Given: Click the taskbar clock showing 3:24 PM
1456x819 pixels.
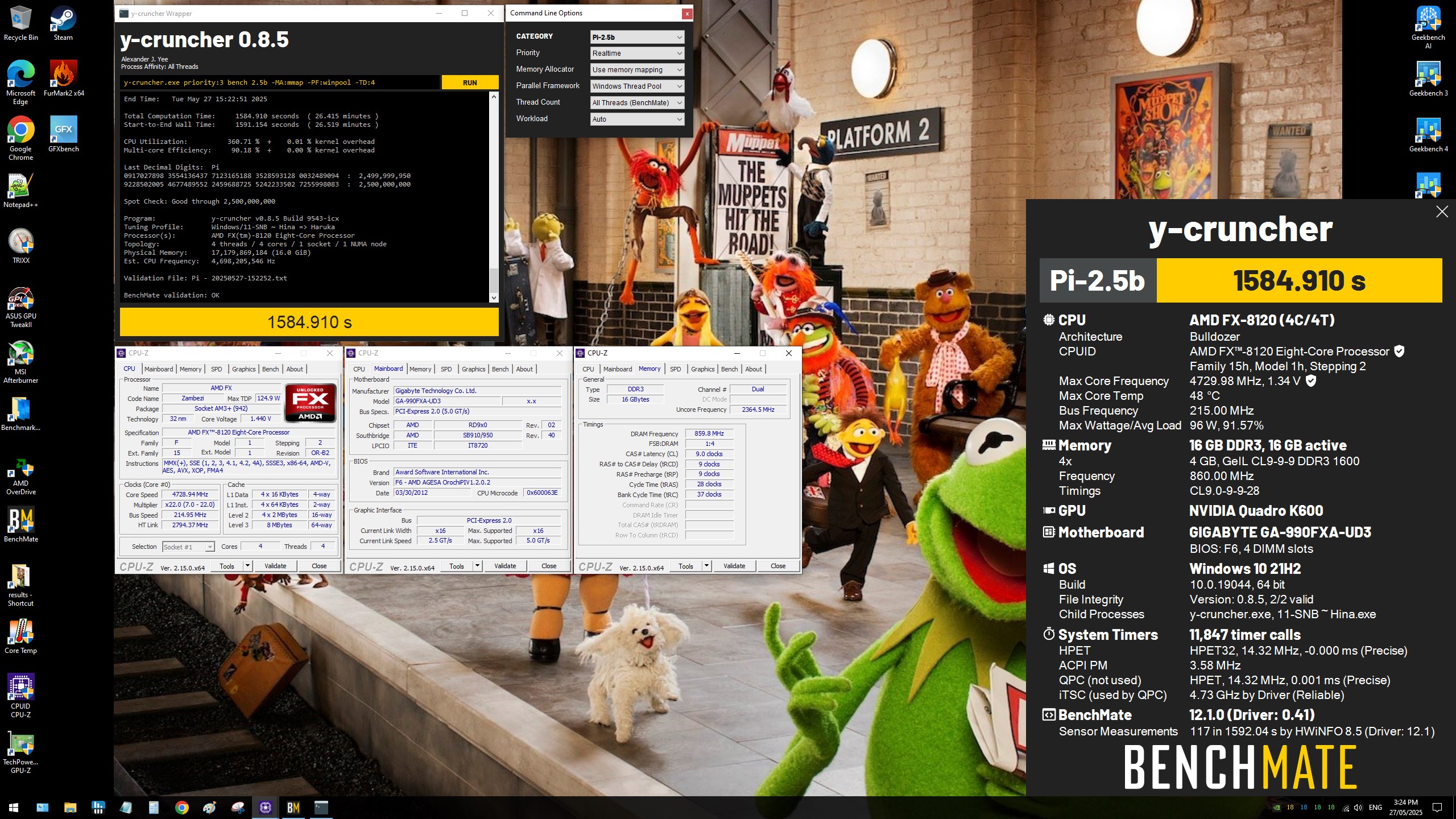Looking at the screenshot, I should pos(1406,808).
